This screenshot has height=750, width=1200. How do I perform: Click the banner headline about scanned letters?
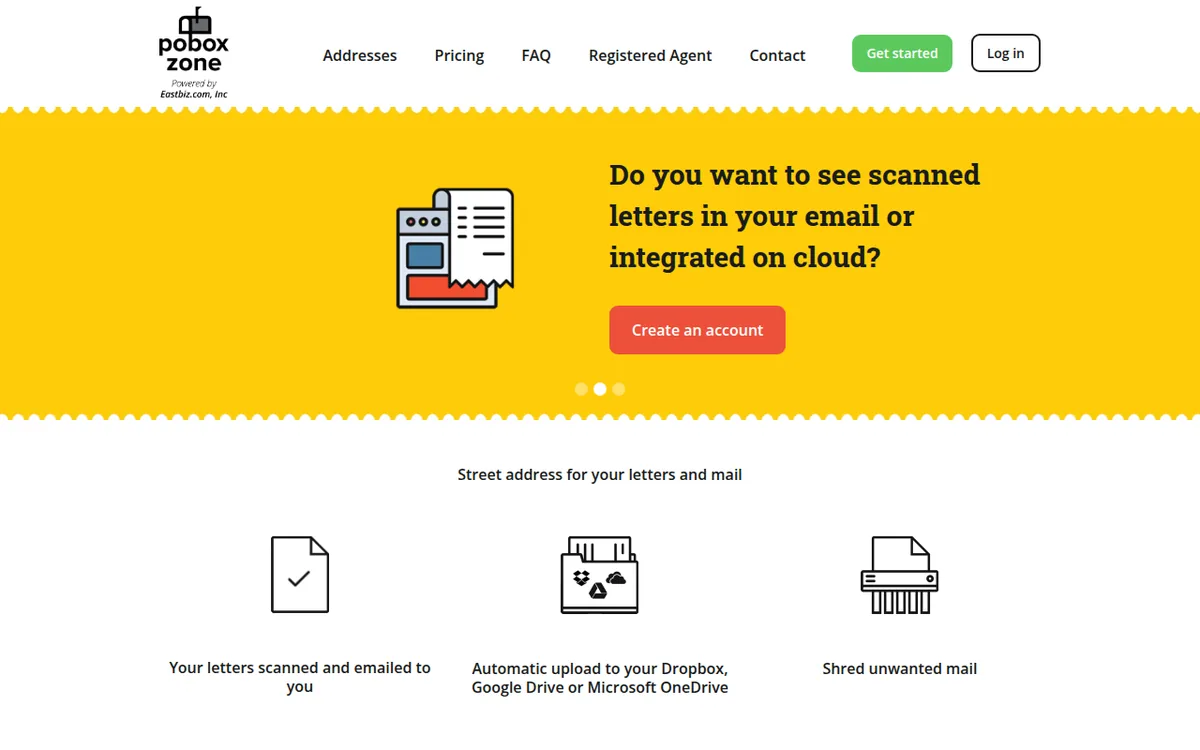click(794, 216)
